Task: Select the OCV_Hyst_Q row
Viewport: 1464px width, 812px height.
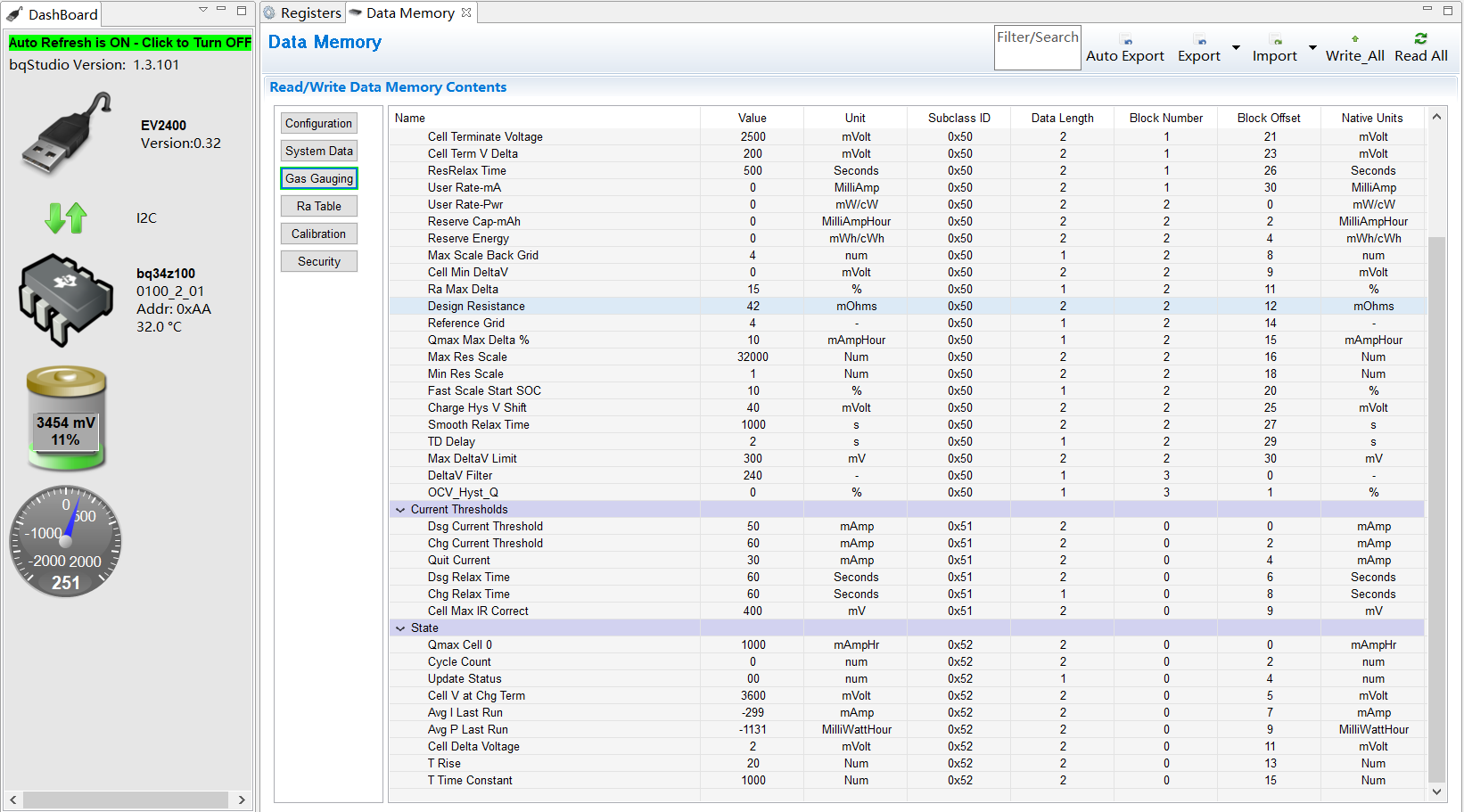Action: 907,492
